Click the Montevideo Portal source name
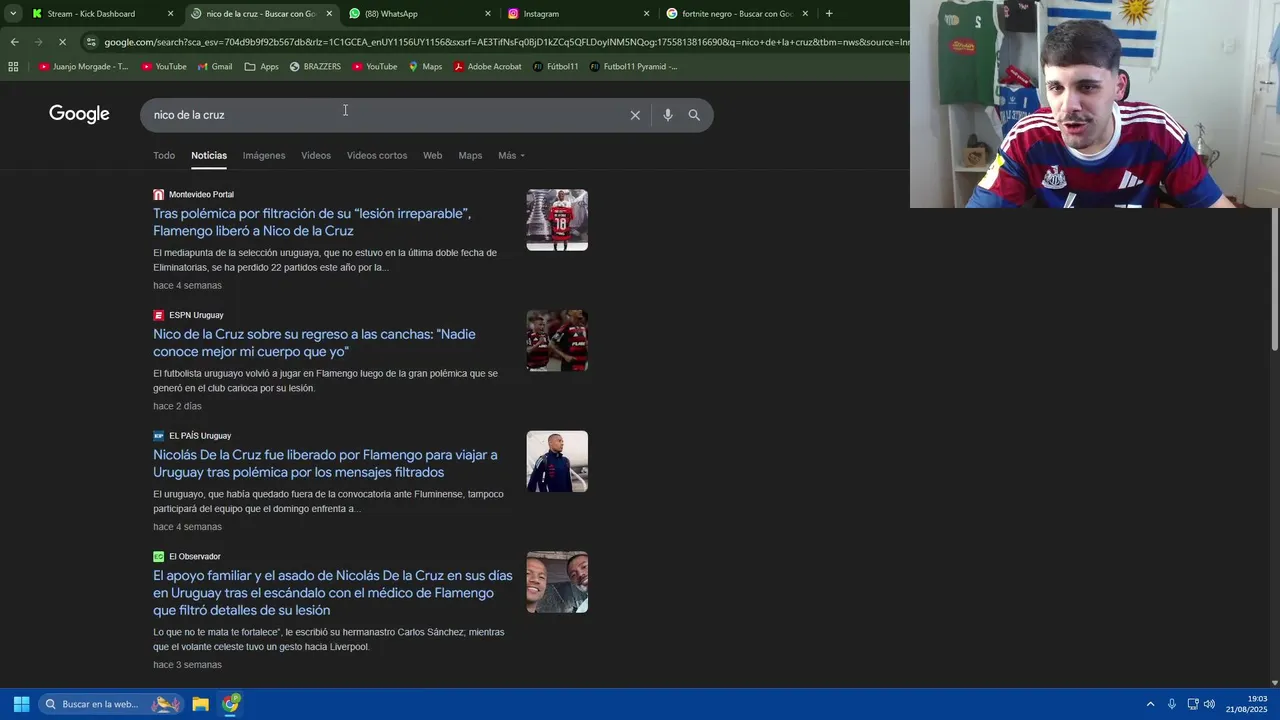This screenshot has width=1280, height=720. (x=201, y=195)
